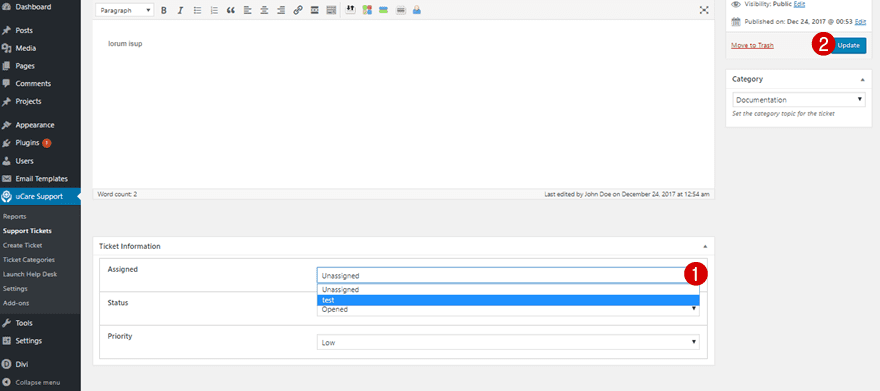Click into the editor text 'lorum isup'

pyautogui.click(x=125, y=43)
